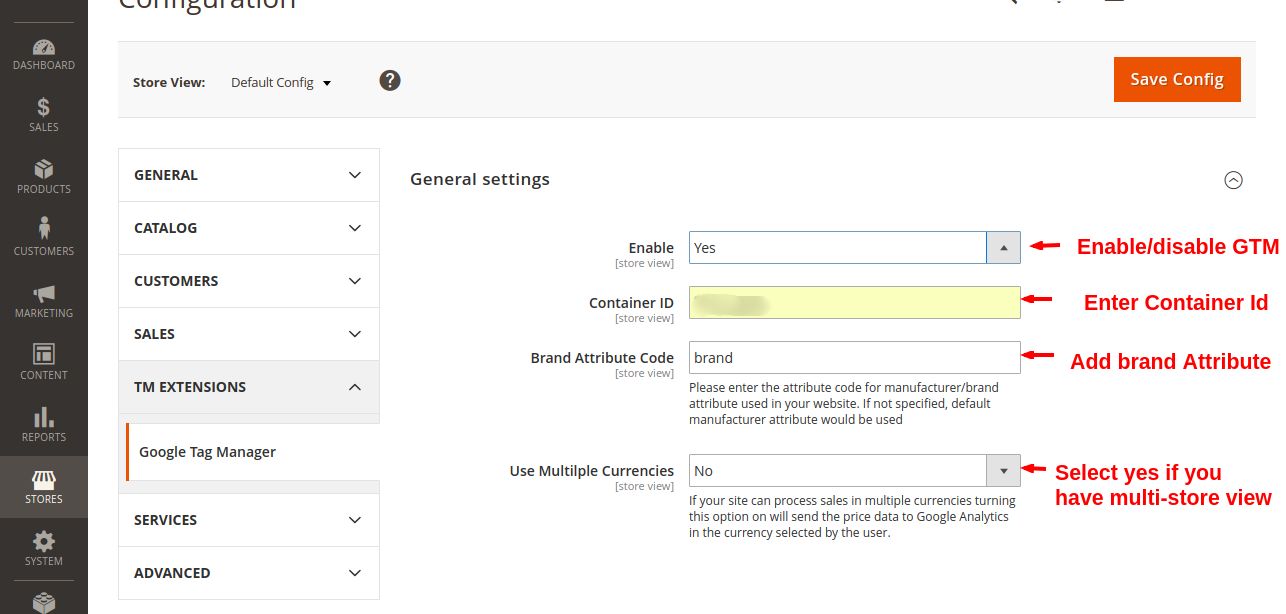Open the Store View Default Config switcher

[x=281, y=82]
